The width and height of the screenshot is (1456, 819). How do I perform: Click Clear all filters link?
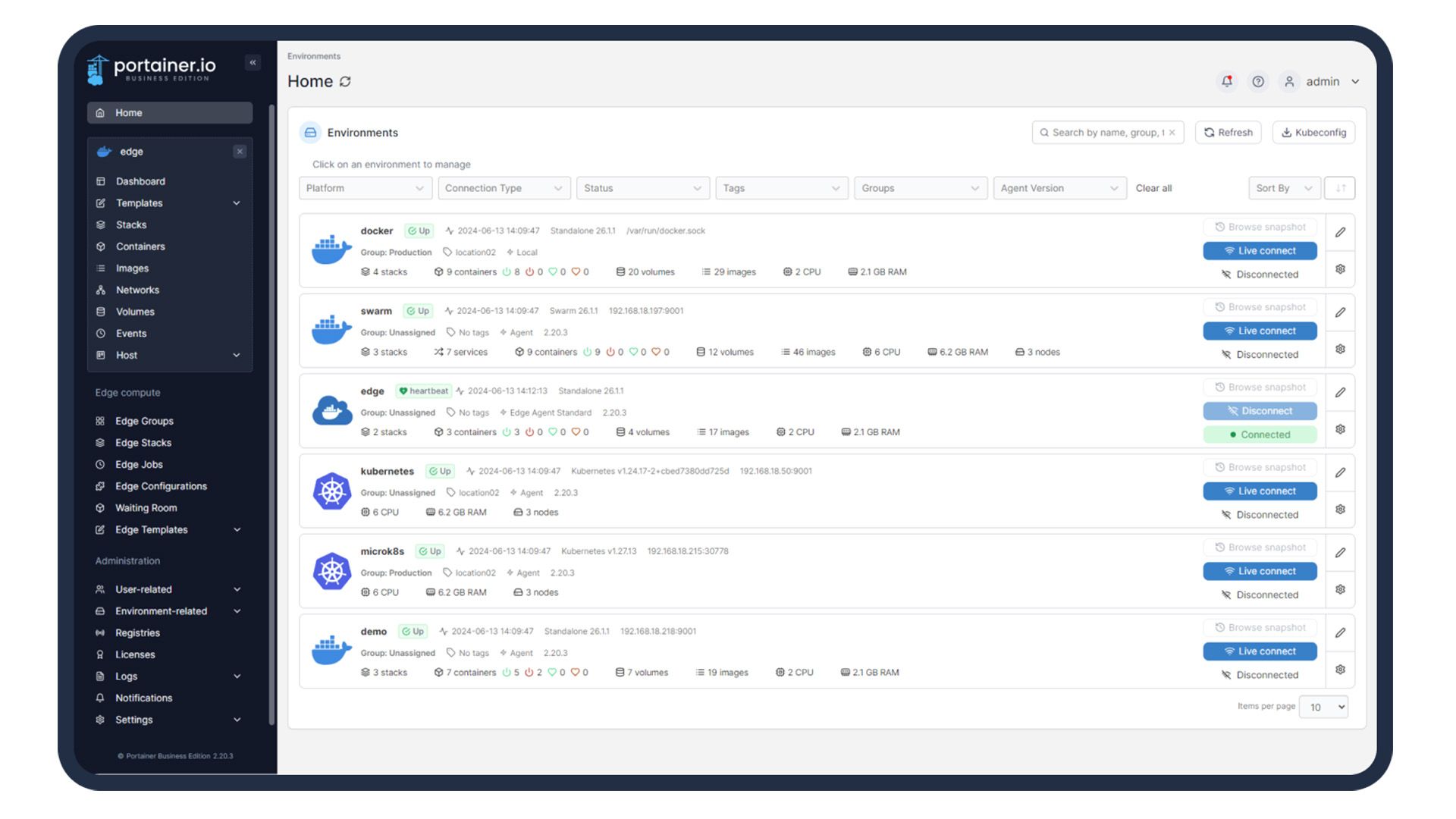pyautogui.click(x=1153, y=188)
